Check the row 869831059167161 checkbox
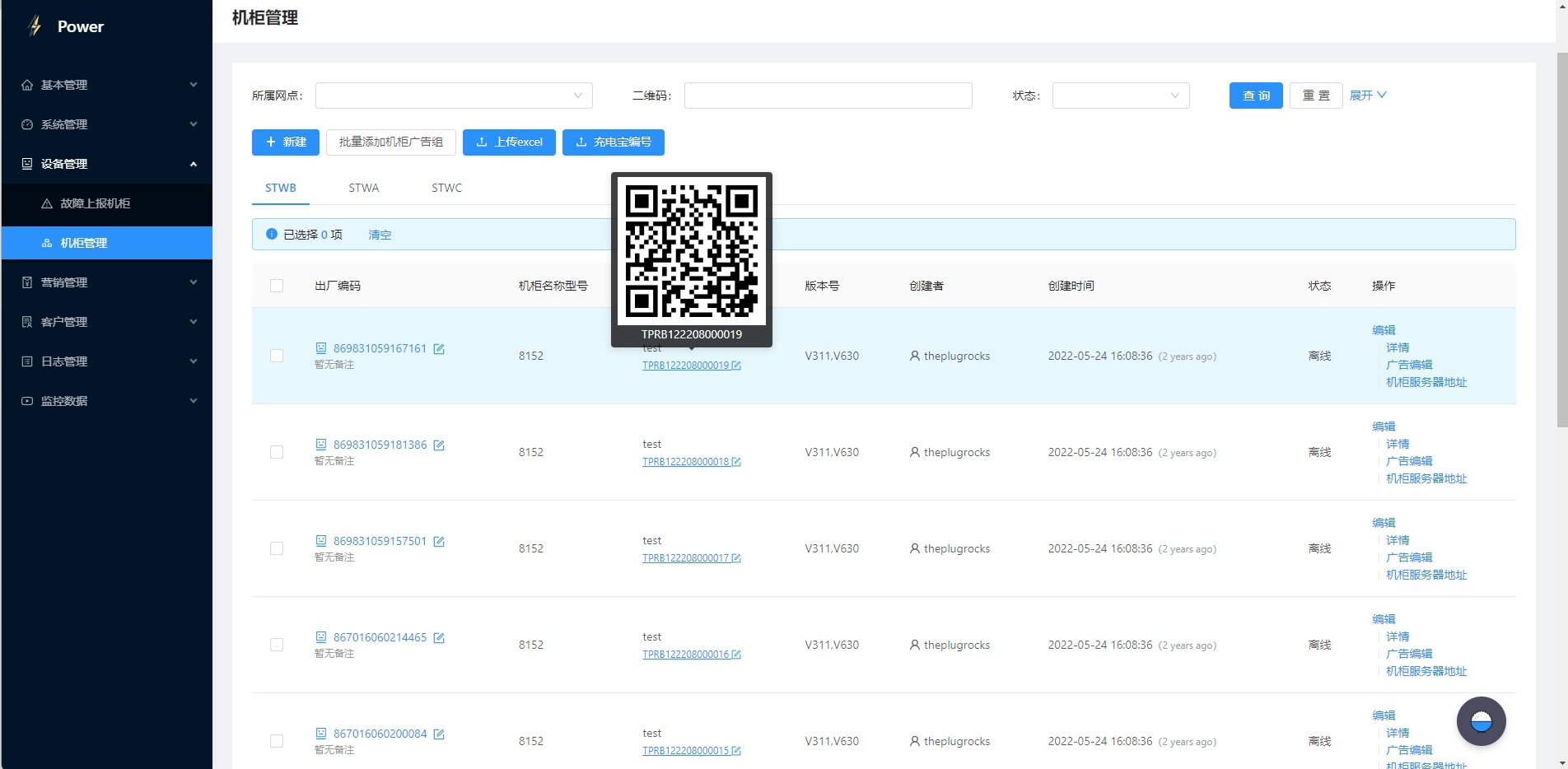 pyautogui.click(x=277, y=356)
